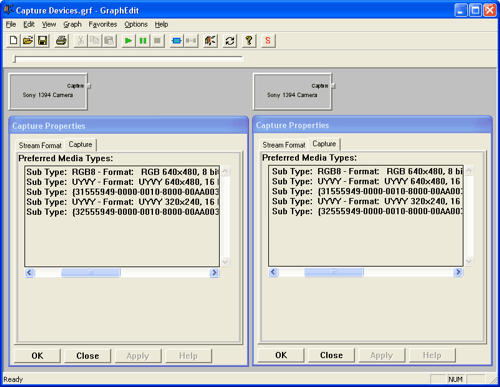Viewport: 500px width, 387px height.
Task: Stop the graph with the stop button
Action: point(157,41)
